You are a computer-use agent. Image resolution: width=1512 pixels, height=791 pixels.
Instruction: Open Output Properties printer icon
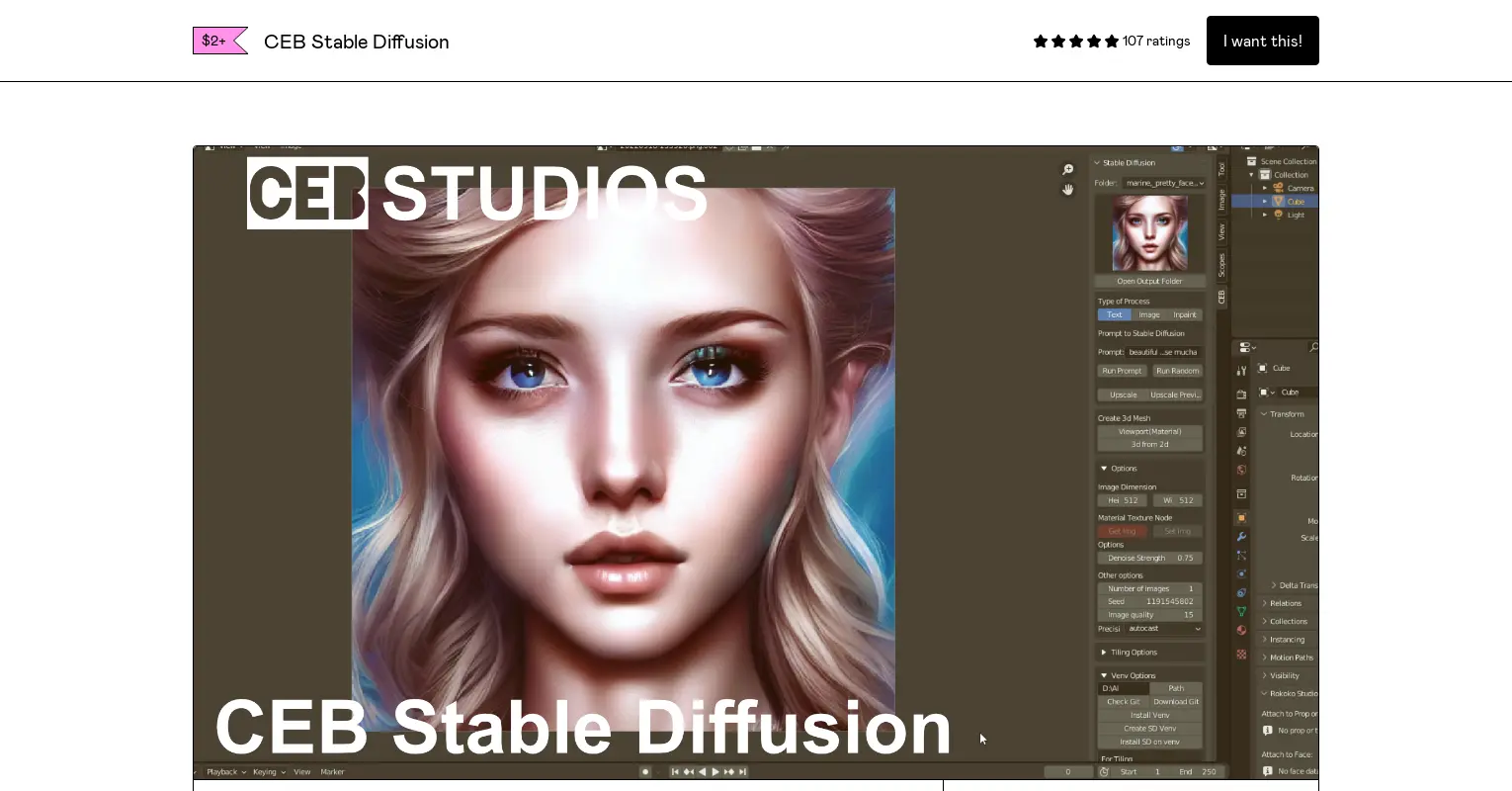pyautogui.click(x=1241, y=414)
